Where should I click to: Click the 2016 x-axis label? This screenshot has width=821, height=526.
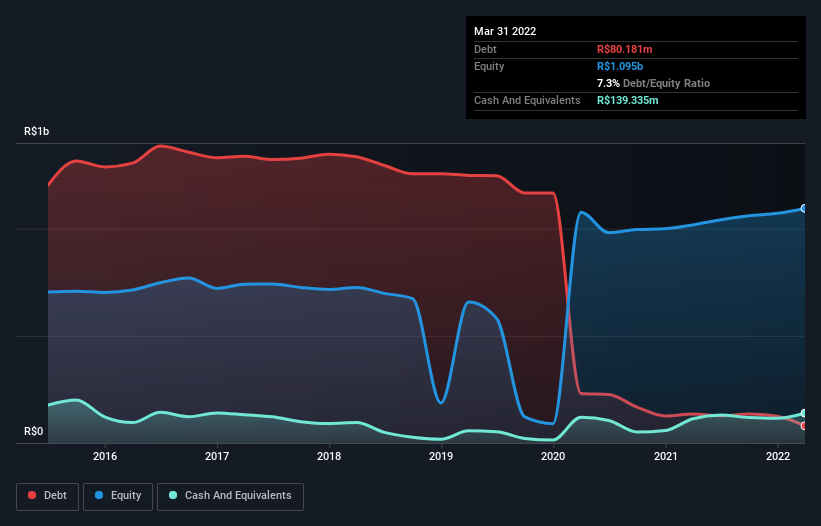coord(105,456)
